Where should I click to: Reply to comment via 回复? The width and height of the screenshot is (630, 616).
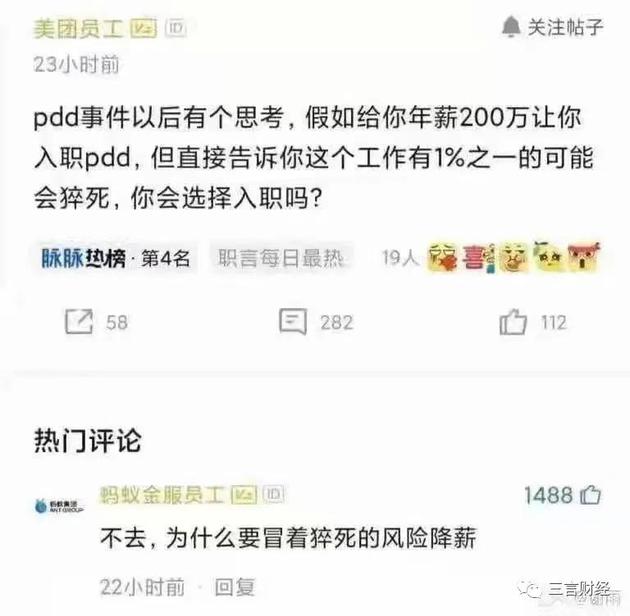point(235,587)
